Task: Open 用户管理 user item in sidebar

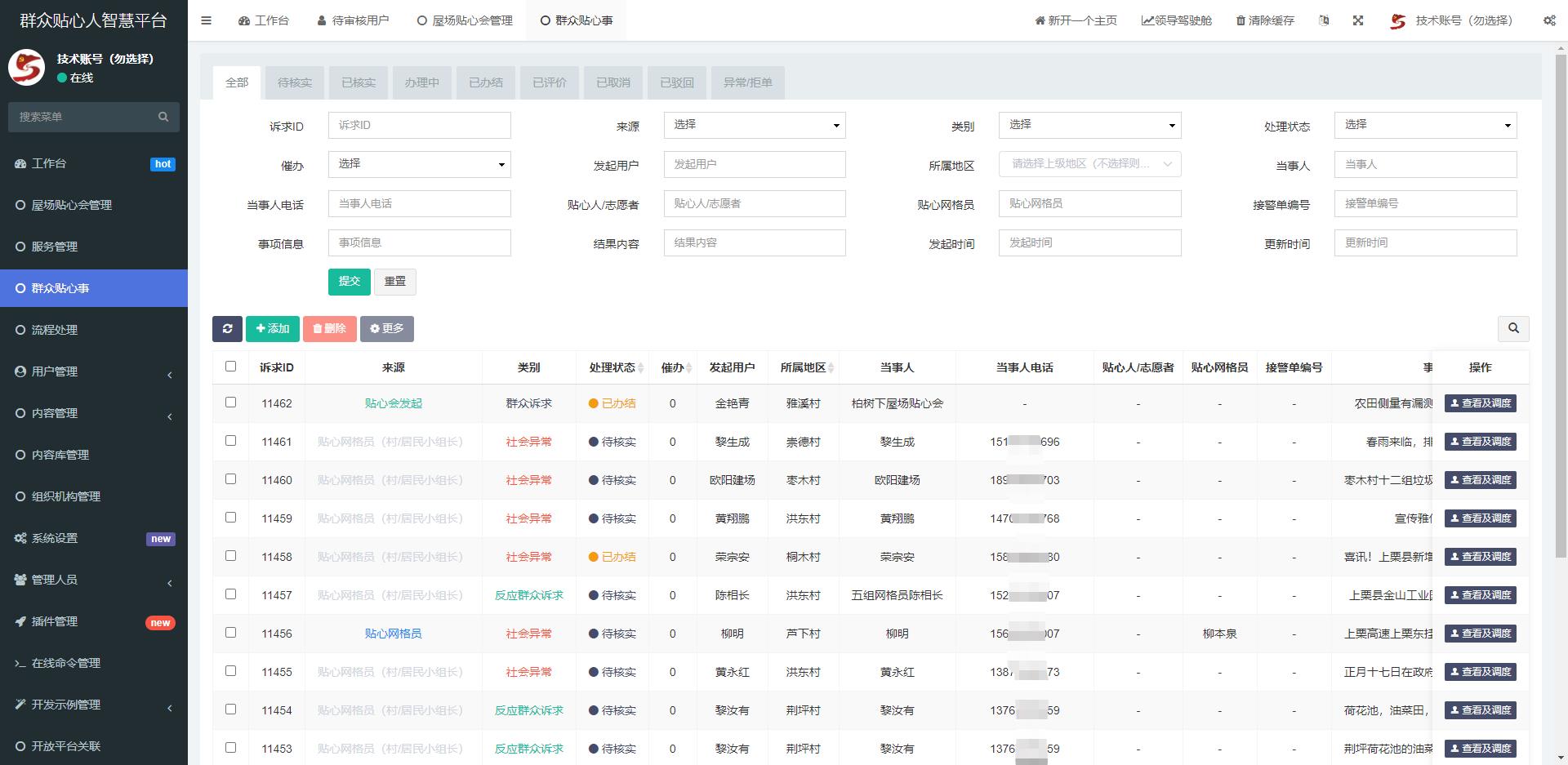Action: point(94,371)
